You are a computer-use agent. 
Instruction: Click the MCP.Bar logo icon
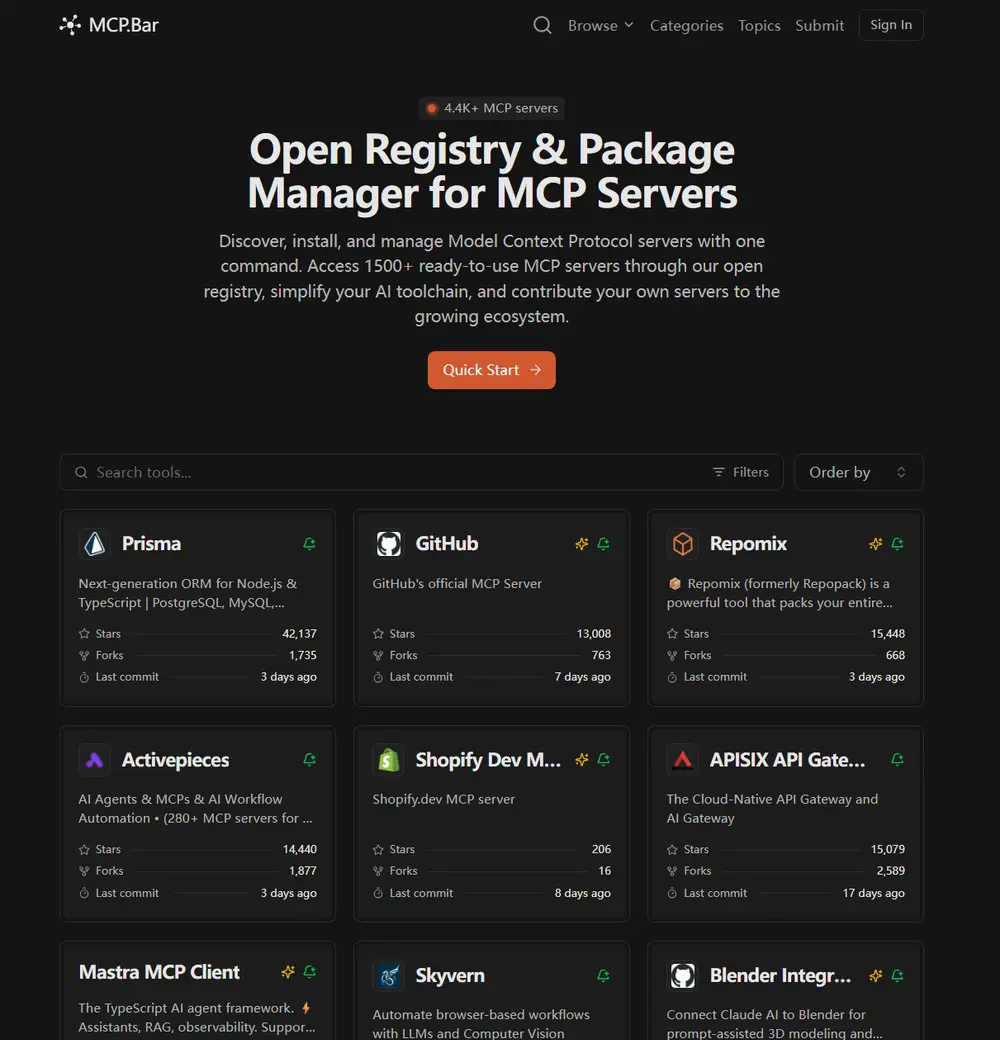pos(70,26)
